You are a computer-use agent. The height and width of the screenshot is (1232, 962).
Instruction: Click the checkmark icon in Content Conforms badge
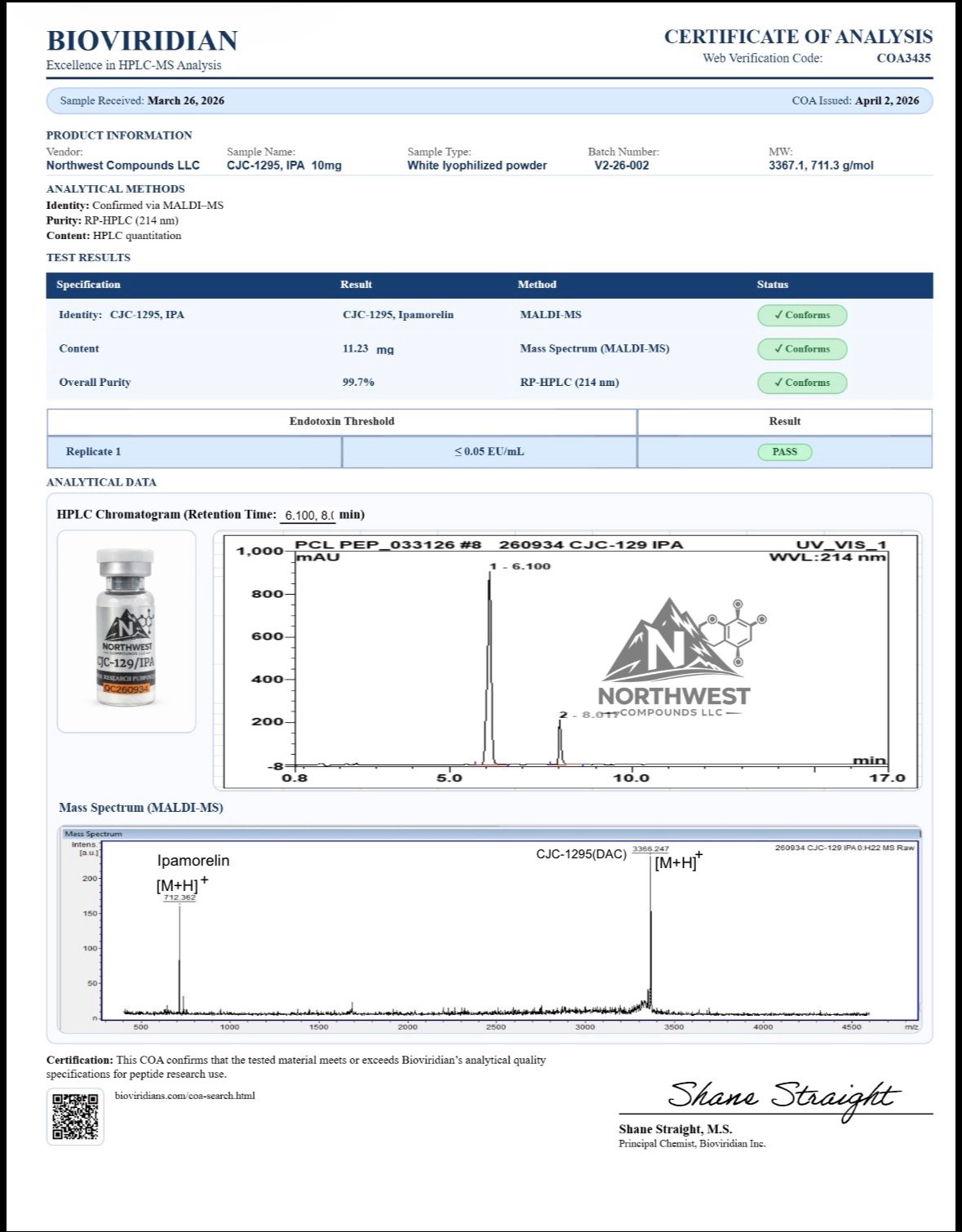point(780,349)
